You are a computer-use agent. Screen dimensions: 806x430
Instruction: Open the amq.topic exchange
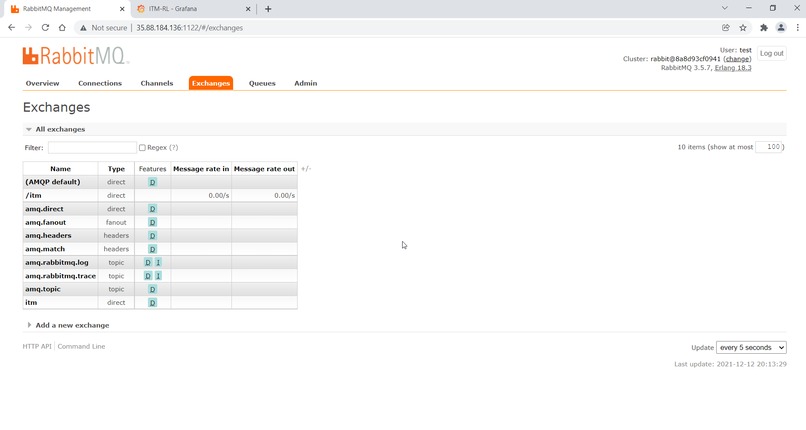pyautogui.click(x=43, y=289)
